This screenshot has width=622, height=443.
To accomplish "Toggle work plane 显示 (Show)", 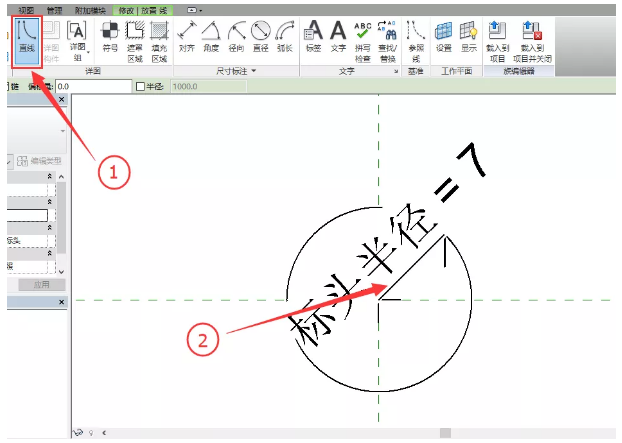I will pos(468,37).
